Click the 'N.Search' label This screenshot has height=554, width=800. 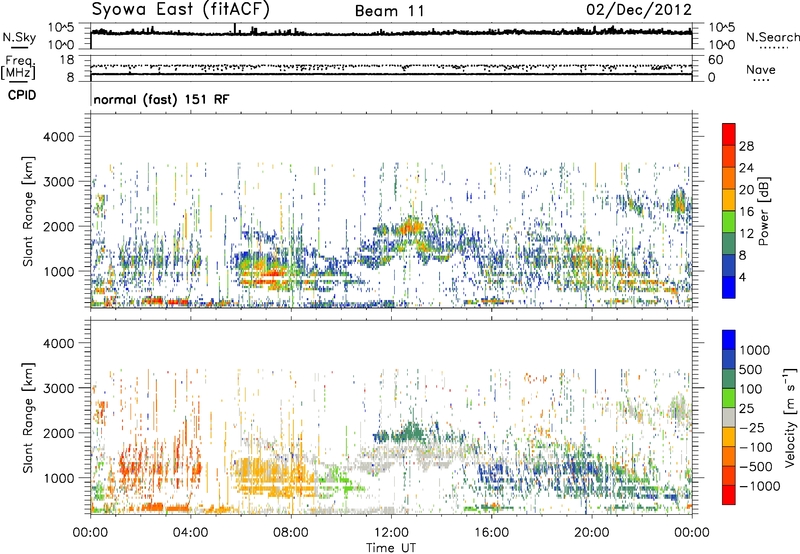(772, 37)
